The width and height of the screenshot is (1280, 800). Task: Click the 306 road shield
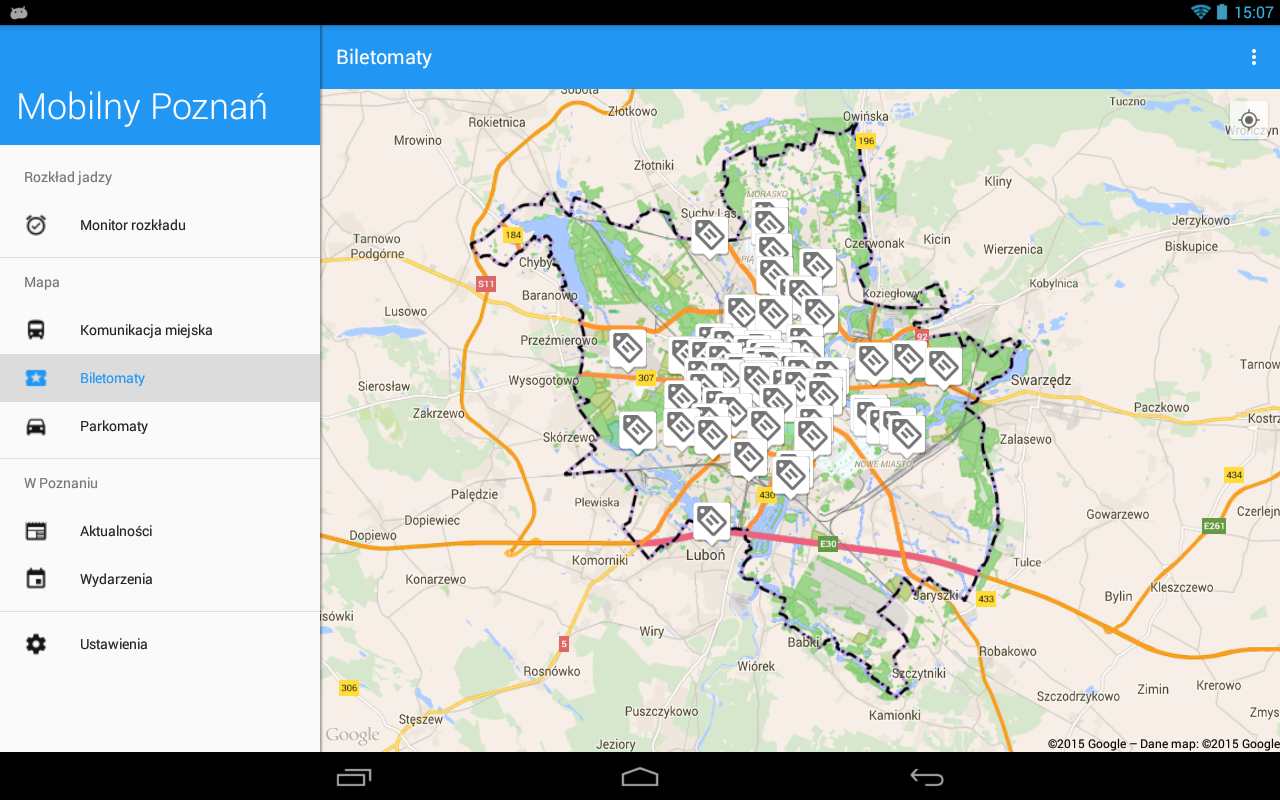349,688
